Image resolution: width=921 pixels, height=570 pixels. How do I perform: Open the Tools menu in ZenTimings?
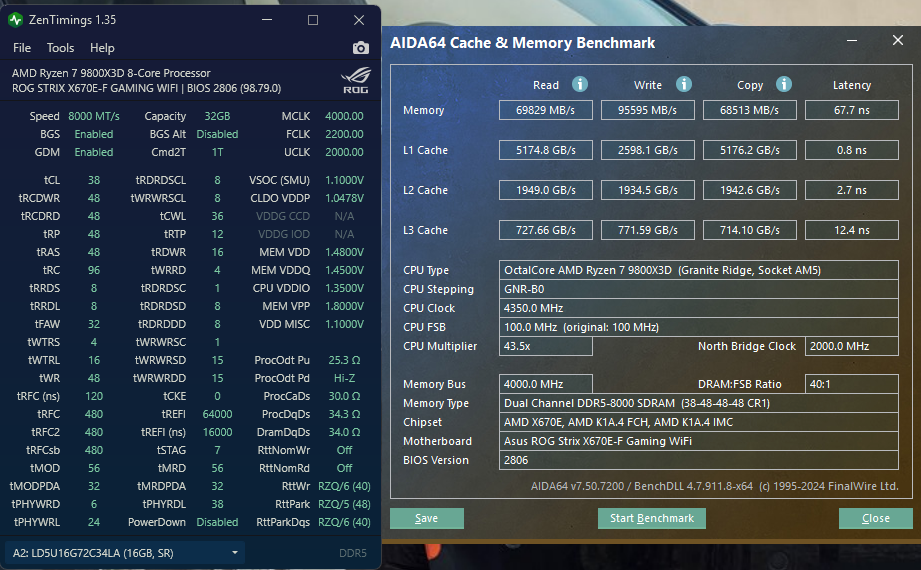click(60, 48)
